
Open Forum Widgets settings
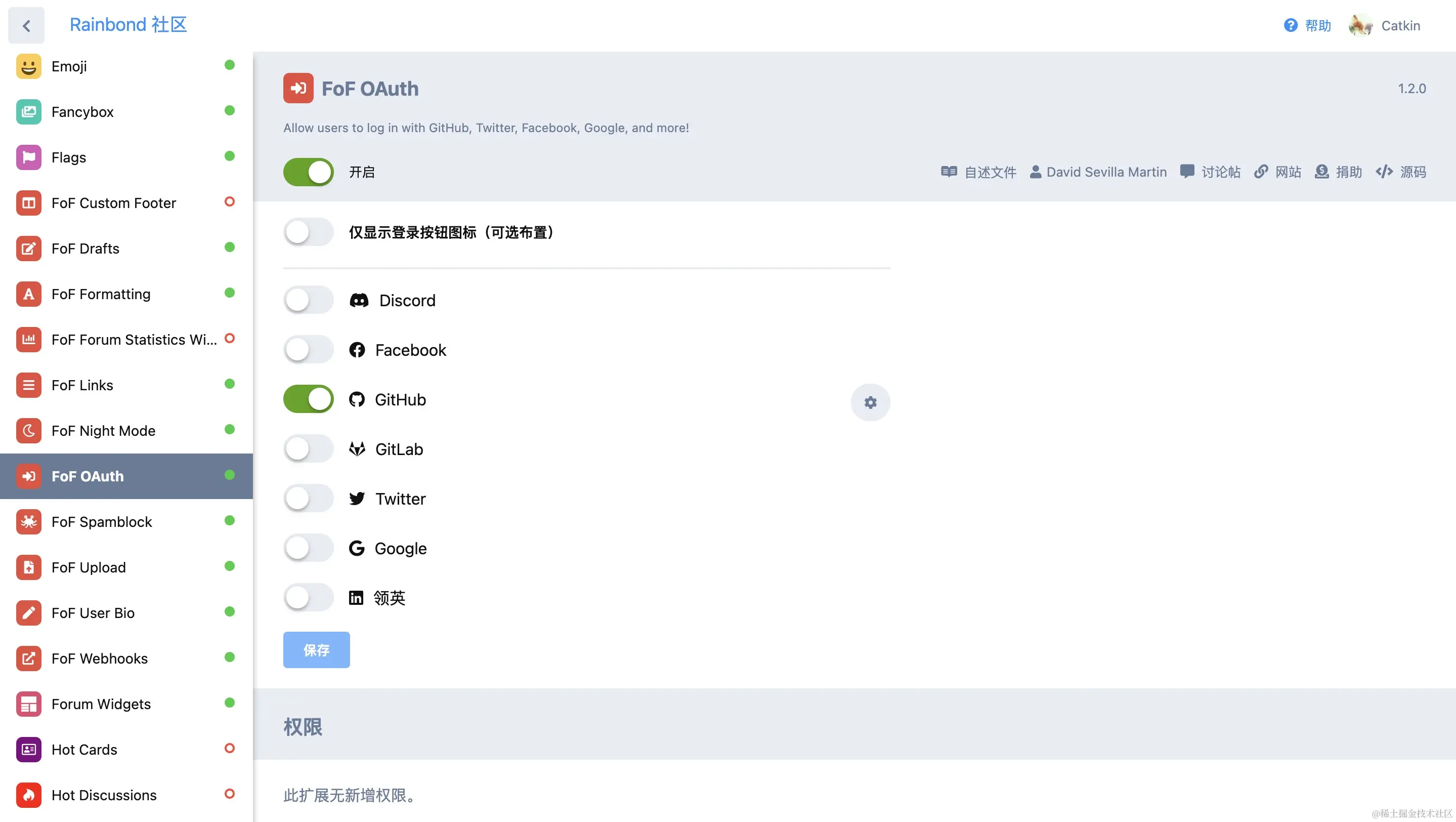point(126,704)
